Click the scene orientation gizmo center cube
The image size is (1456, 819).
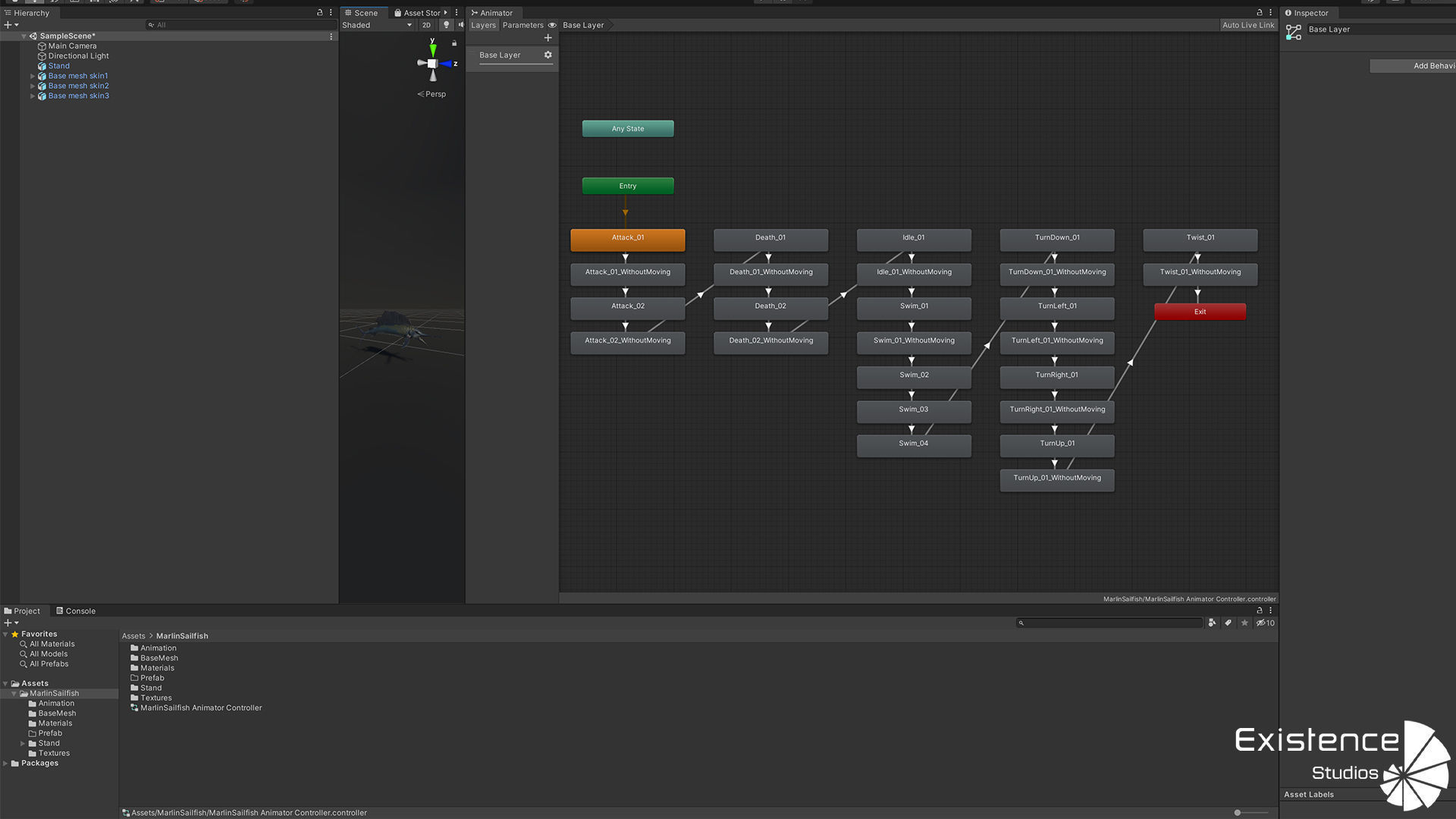click(x=432, y=64)
